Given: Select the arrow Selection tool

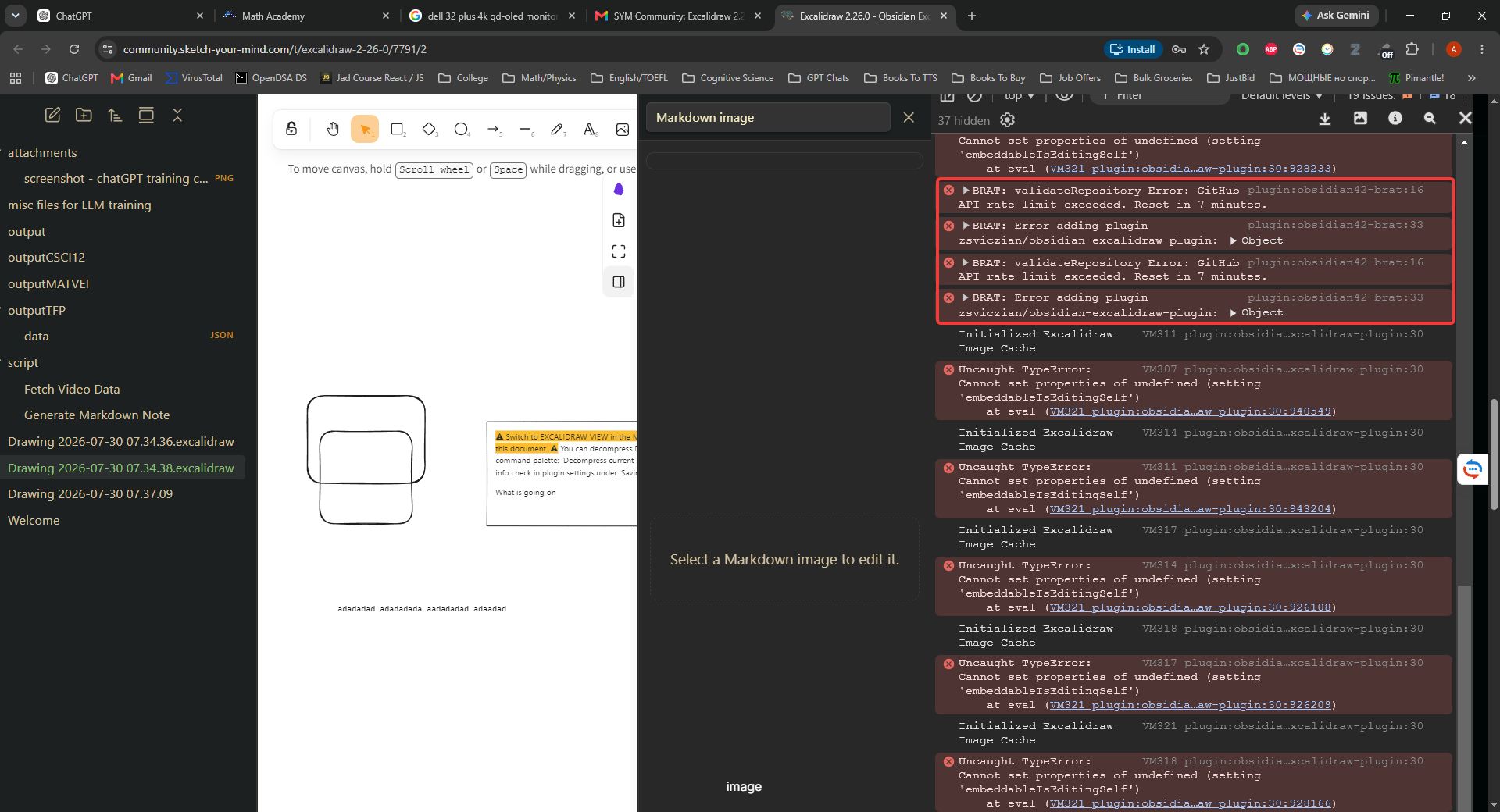Looking at the screenshot, I should coord(365,129).
